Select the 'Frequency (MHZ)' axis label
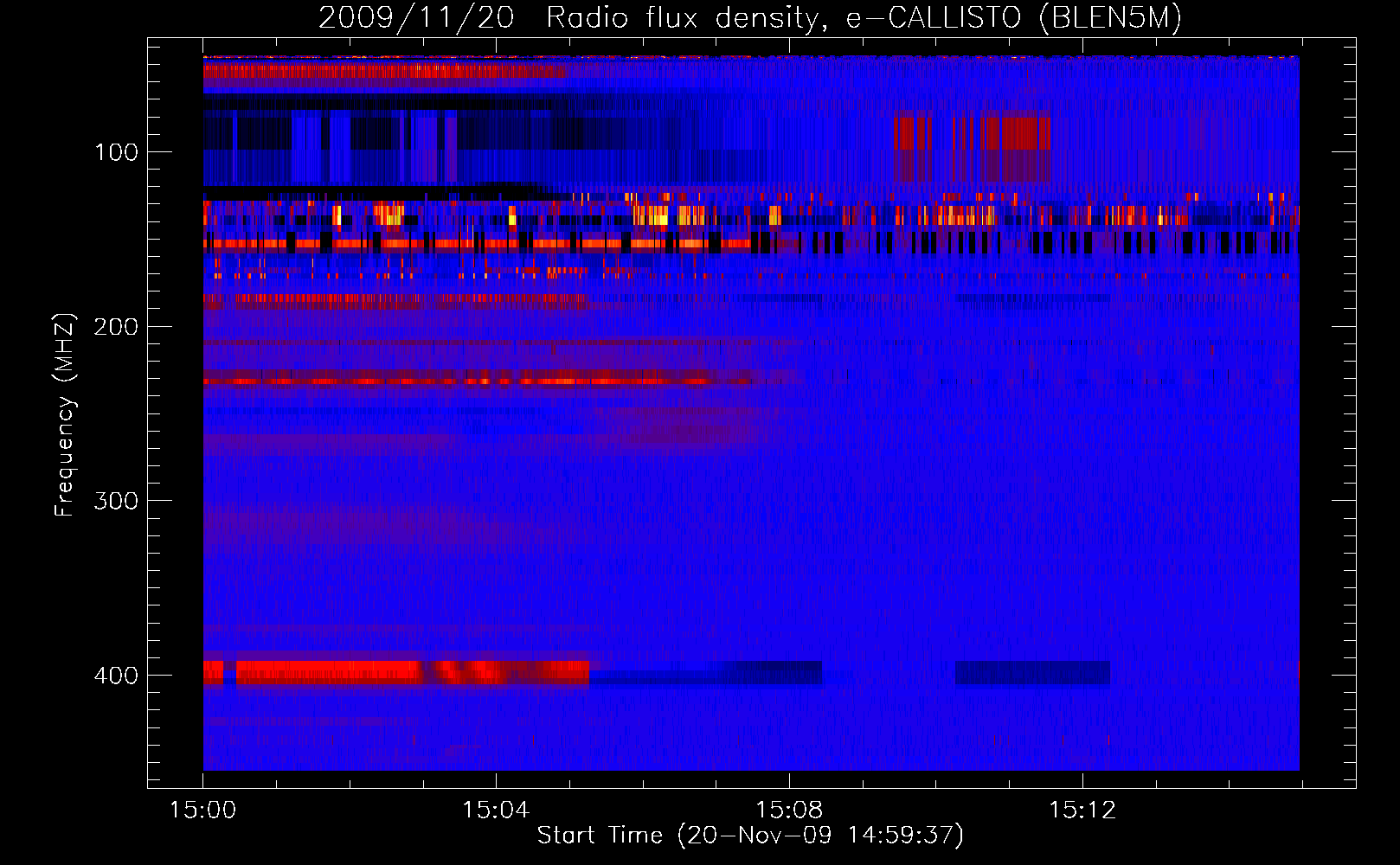Image resolution: width=1400 pixels, height=865 pixels. (65, 414)
